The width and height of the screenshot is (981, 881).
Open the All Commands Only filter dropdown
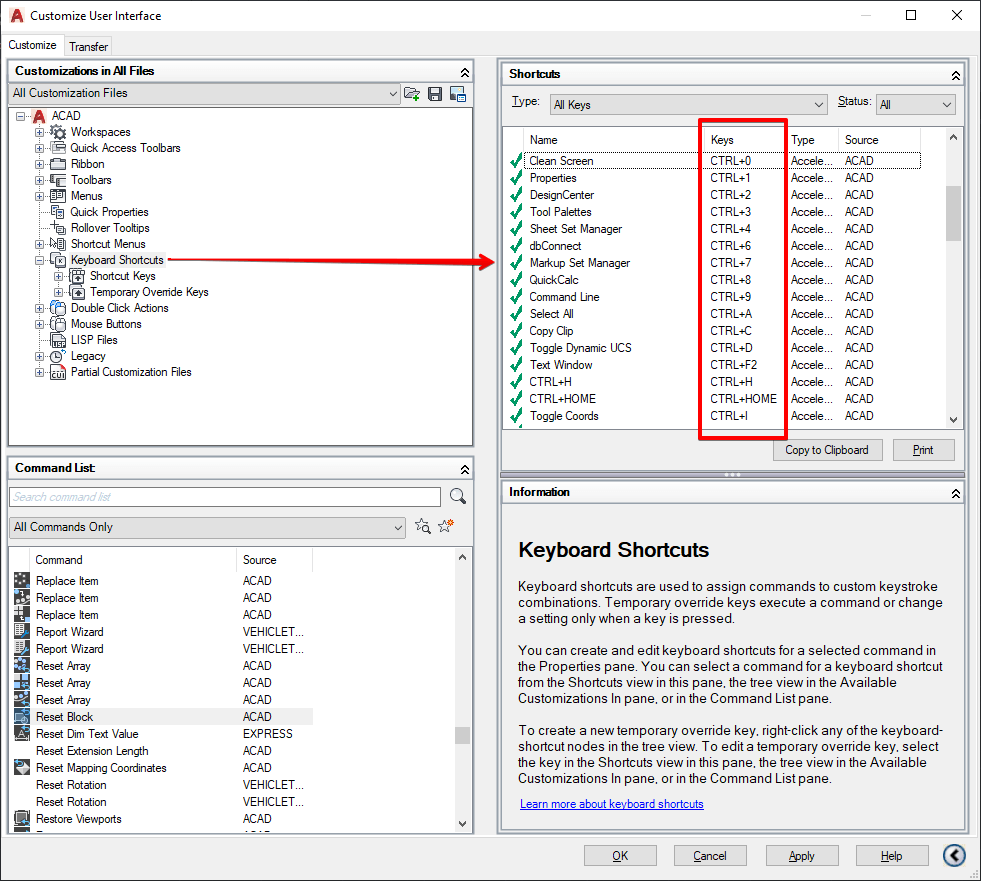pos(207,527)
